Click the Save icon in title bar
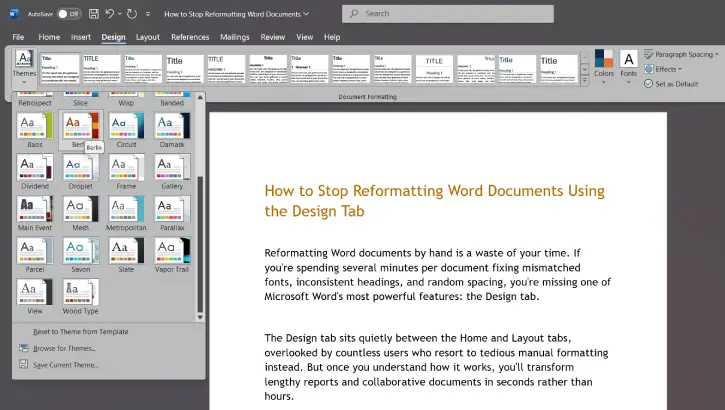The width and height of the screenshot is (725, 410). coord(93,14)
